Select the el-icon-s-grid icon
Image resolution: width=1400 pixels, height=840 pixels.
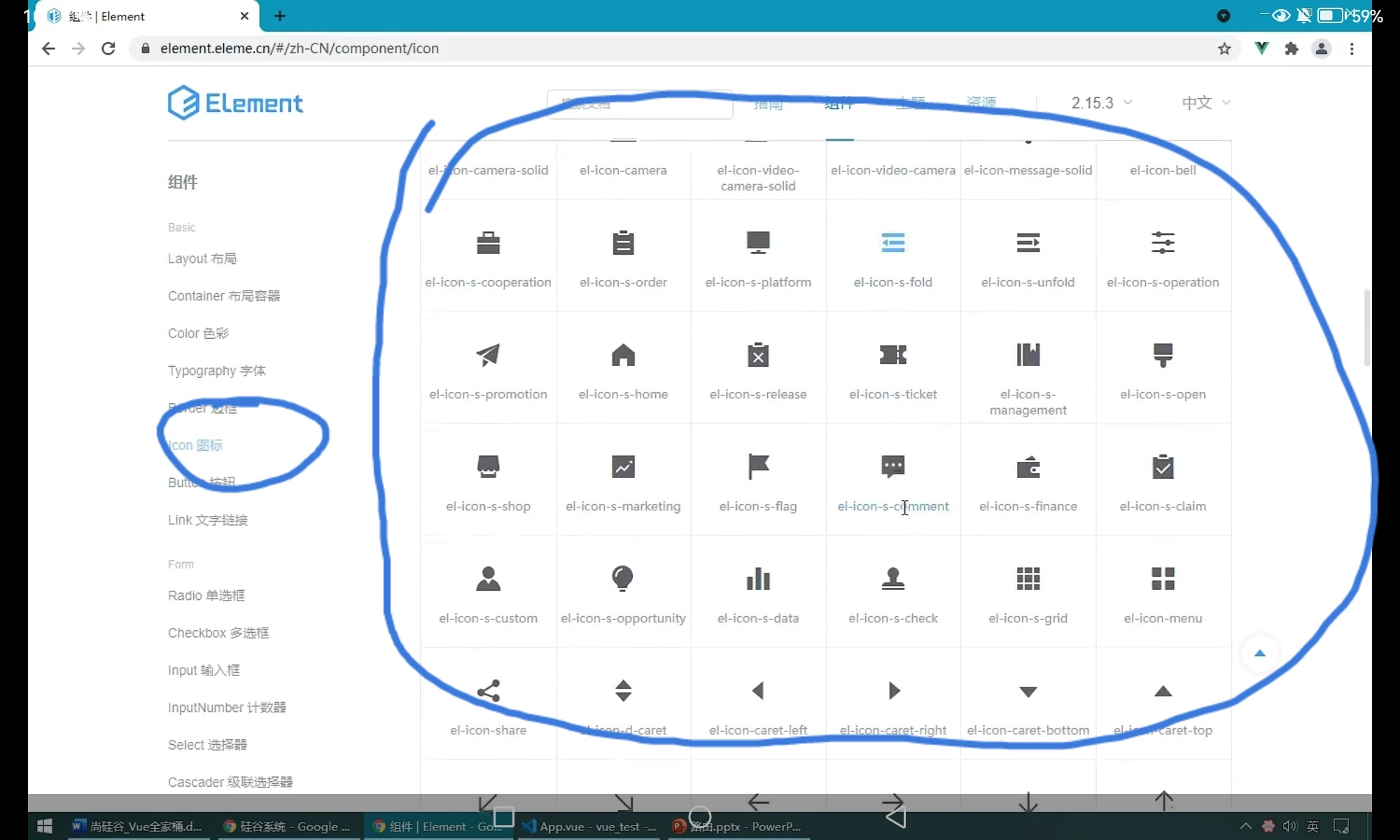pos(1028,579)
